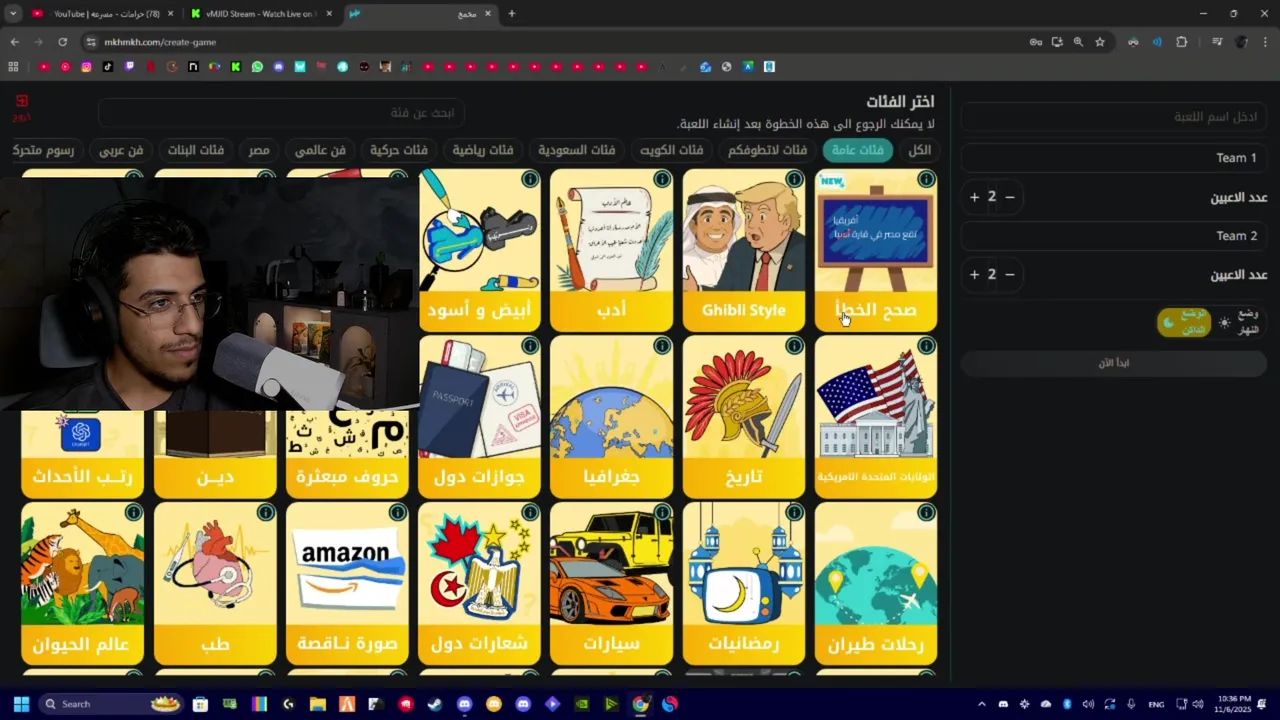Open info icon on عالم الحيوان card

tap(133, 512)
